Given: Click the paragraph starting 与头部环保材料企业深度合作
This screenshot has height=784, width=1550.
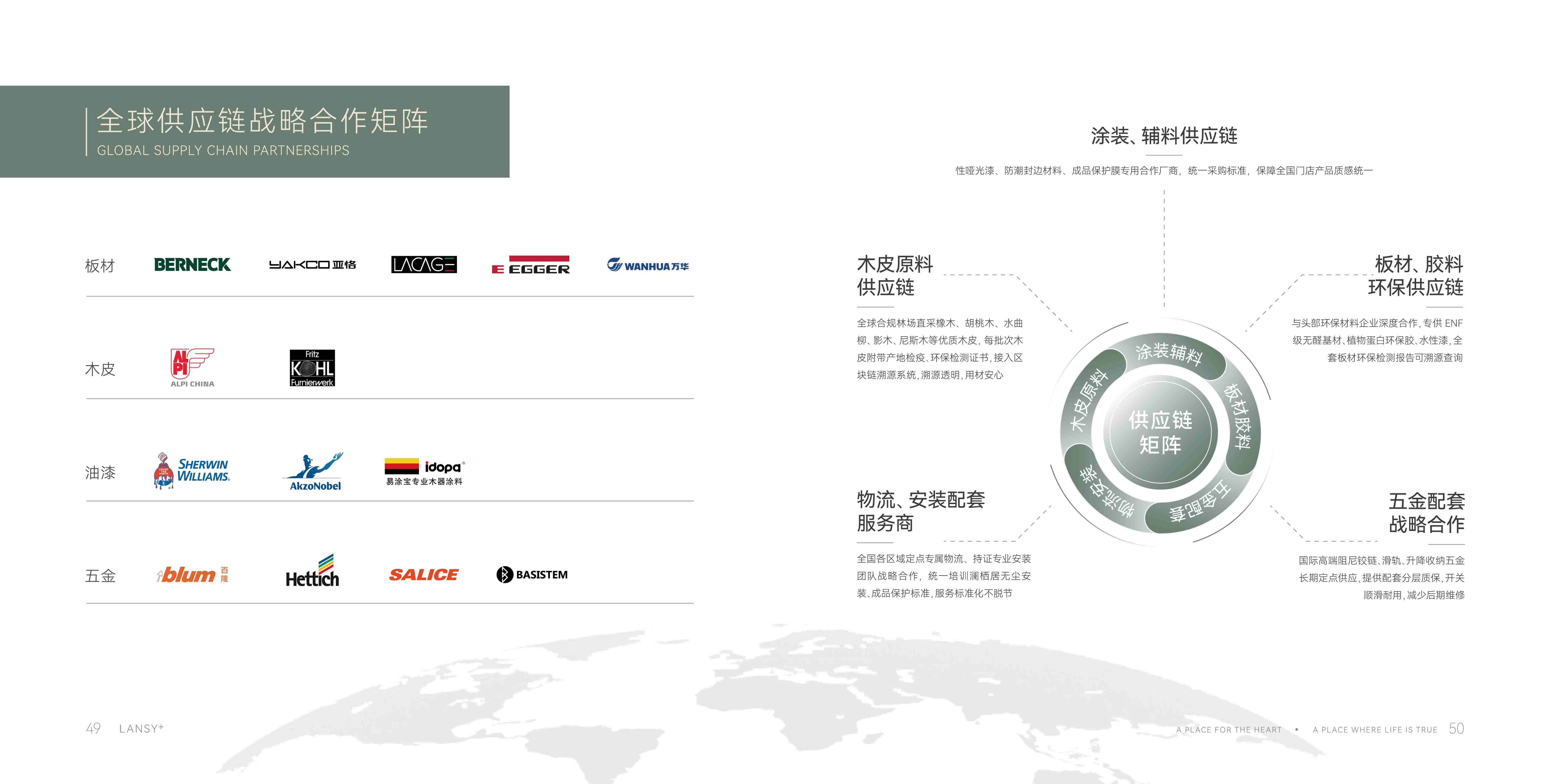Looking at the screenshot, I should 1377,340.
